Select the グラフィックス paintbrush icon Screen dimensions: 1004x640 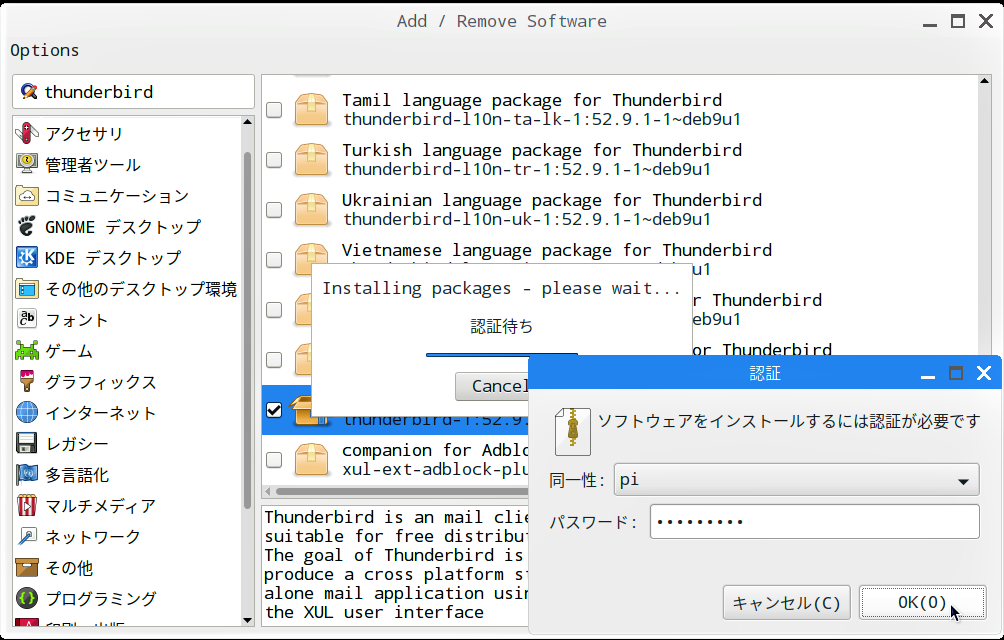coord(27,381)
